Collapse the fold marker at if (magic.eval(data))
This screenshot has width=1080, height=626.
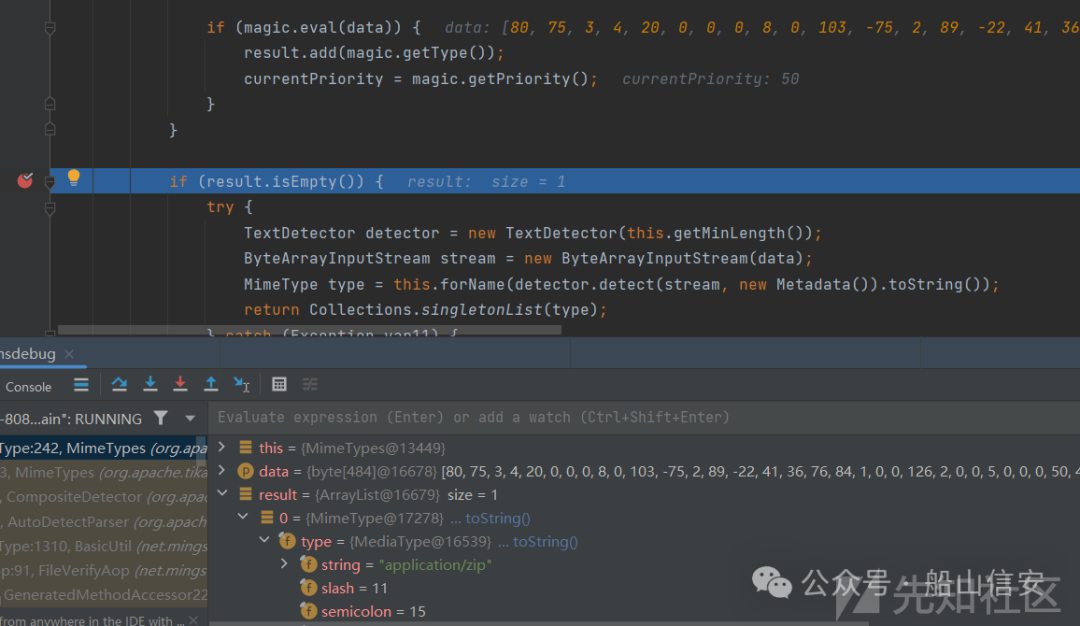pyautogui.click(x=50, y=28)
